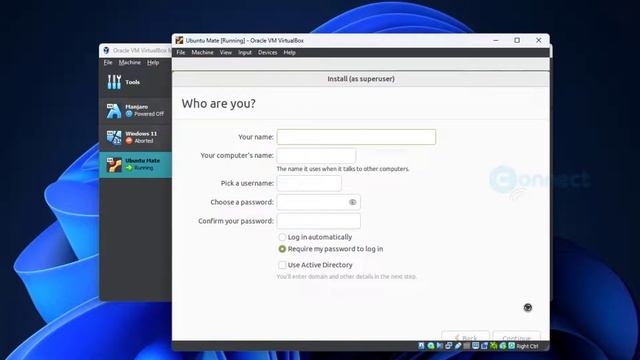
Task: Click the recording indicator icon in the VM status bar
Action: (x=484, y=346)
